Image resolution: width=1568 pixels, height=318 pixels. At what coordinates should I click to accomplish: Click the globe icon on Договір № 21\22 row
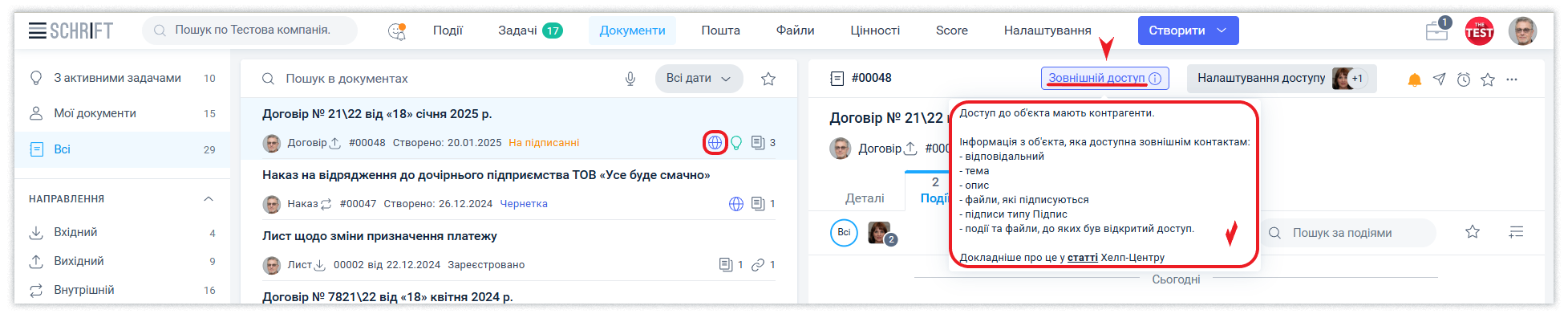(715, 143)
